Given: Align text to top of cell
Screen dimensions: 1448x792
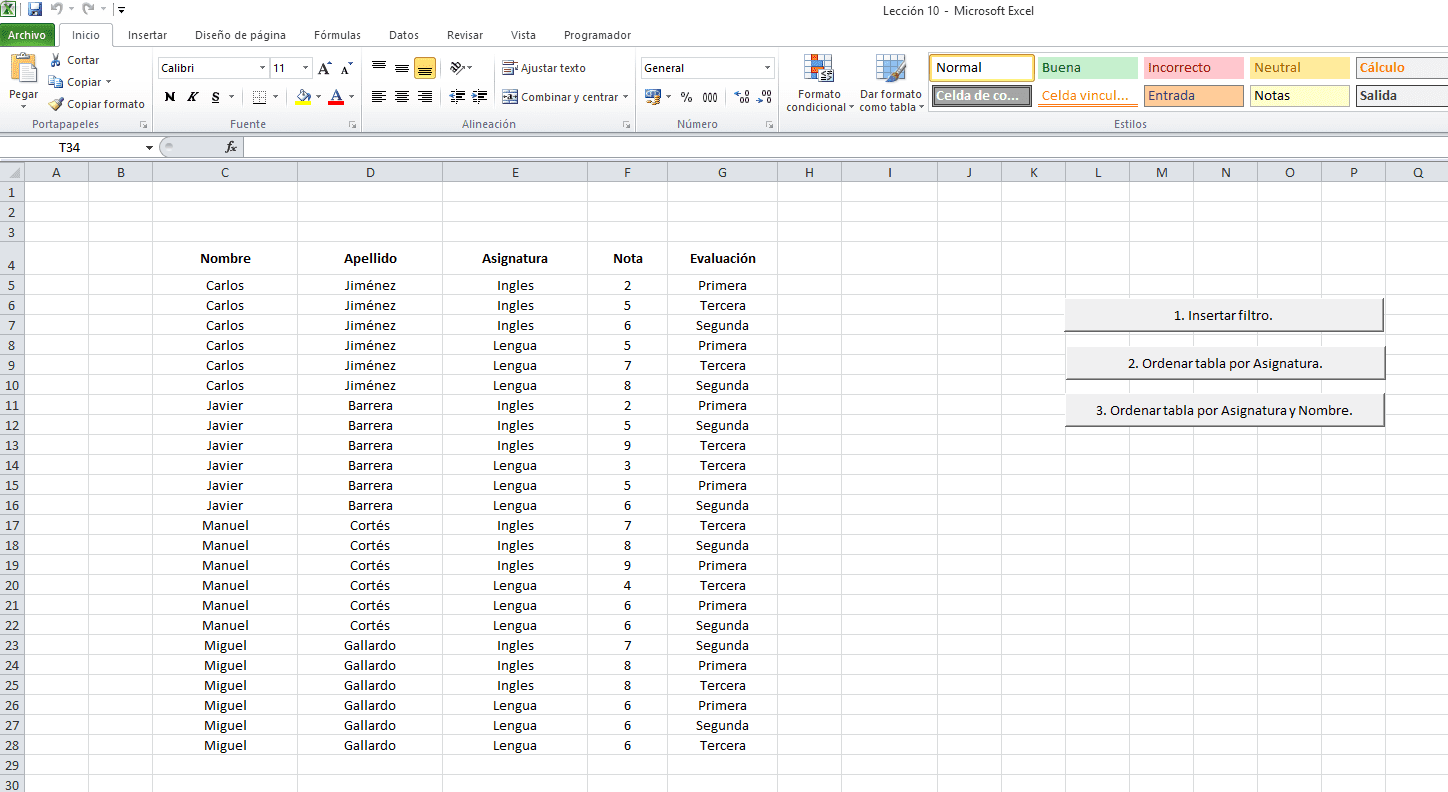Looking at the screenshot, I should click(x=379, y=68).
